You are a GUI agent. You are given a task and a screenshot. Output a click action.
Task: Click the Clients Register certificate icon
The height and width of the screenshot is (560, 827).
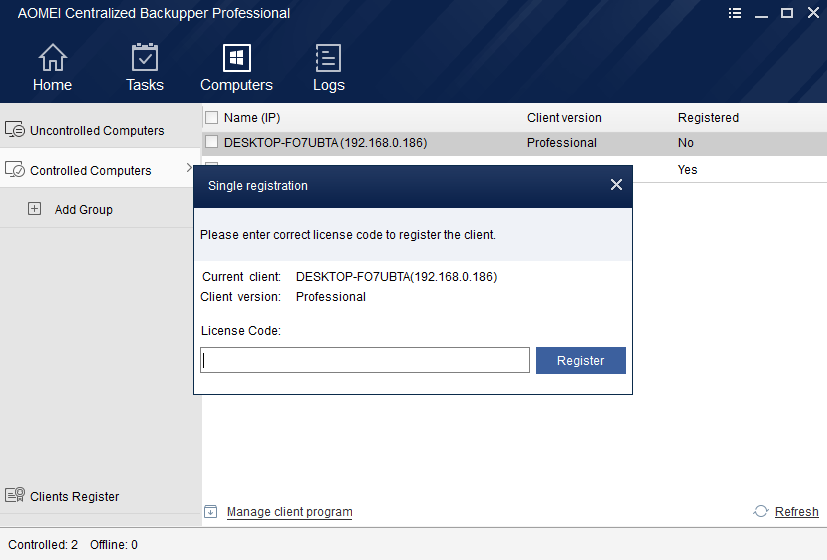point(15,495)
